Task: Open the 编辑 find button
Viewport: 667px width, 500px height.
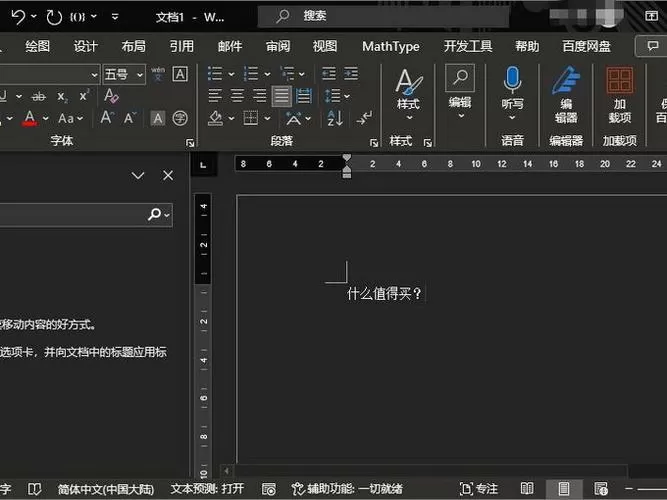Action: coord(460,91)
